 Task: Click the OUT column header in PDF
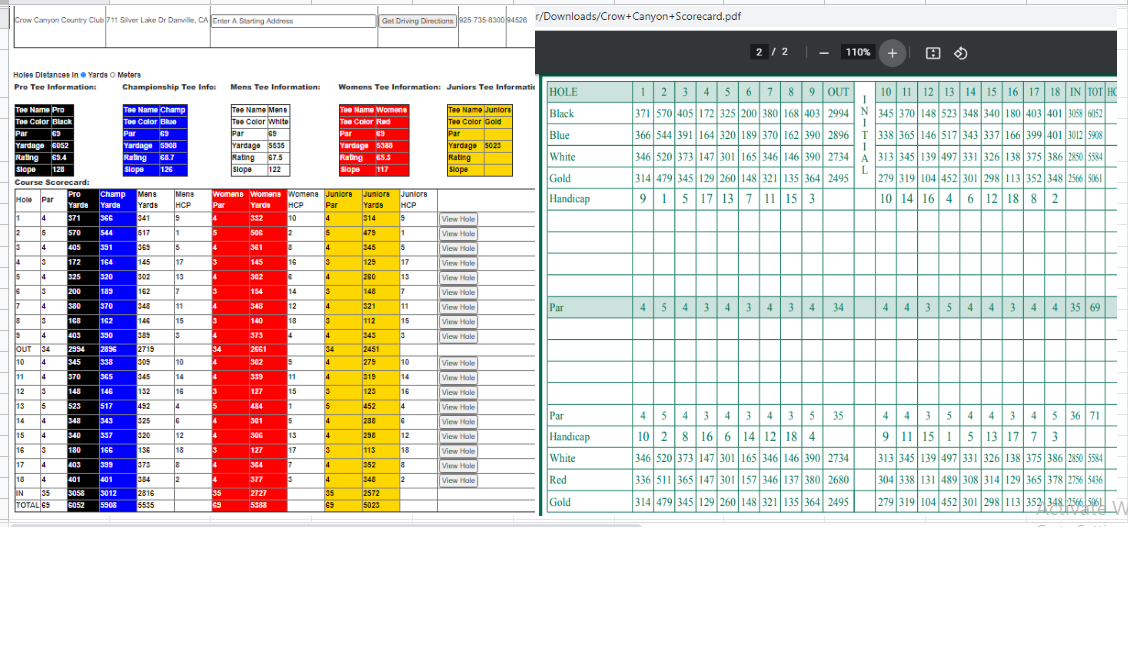pos(838,92)
